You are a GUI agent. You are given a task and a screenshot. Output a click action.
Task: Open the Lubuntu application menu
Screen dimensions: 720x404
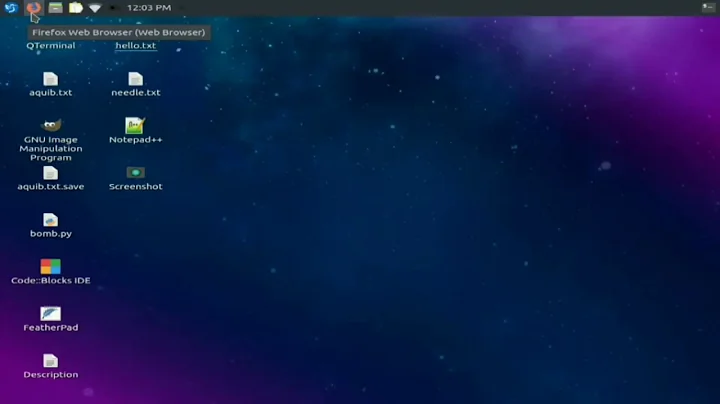11,8
